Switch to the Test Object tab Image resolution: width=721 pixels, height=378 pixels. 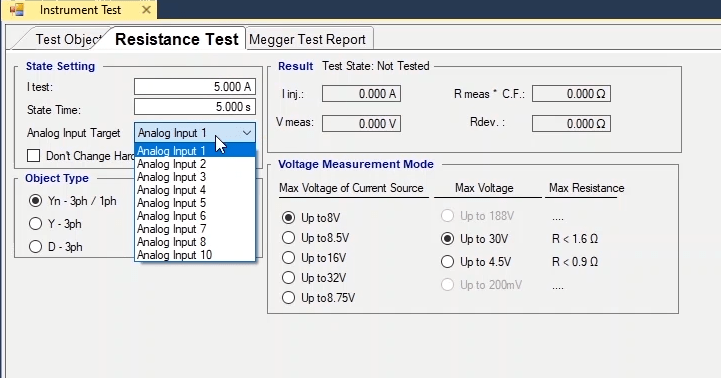coord(67,40)
